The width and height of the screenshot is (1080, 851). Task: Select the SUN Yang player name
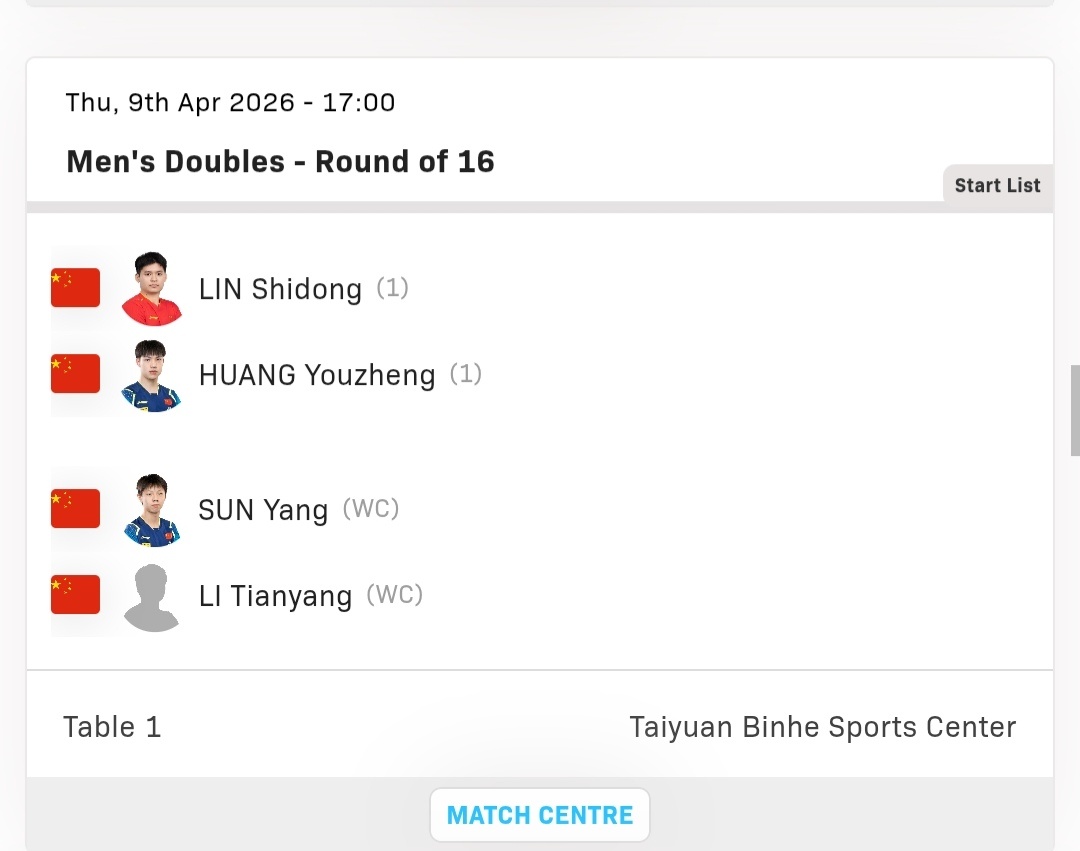(x=263, y=510)
